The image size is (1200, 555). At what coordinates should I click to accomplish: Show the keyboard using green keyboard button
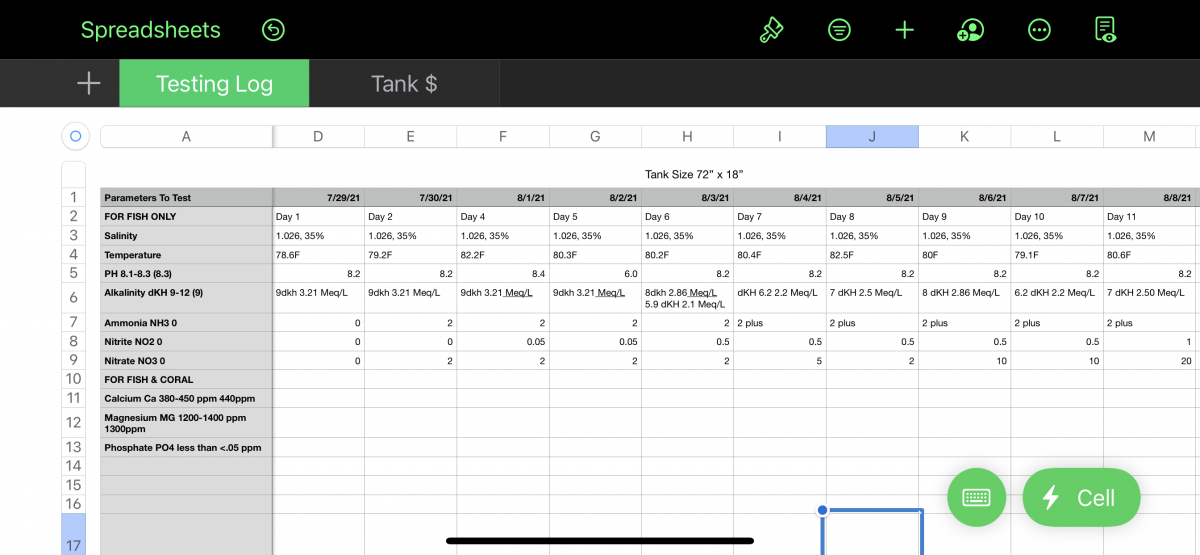point(976,497)
